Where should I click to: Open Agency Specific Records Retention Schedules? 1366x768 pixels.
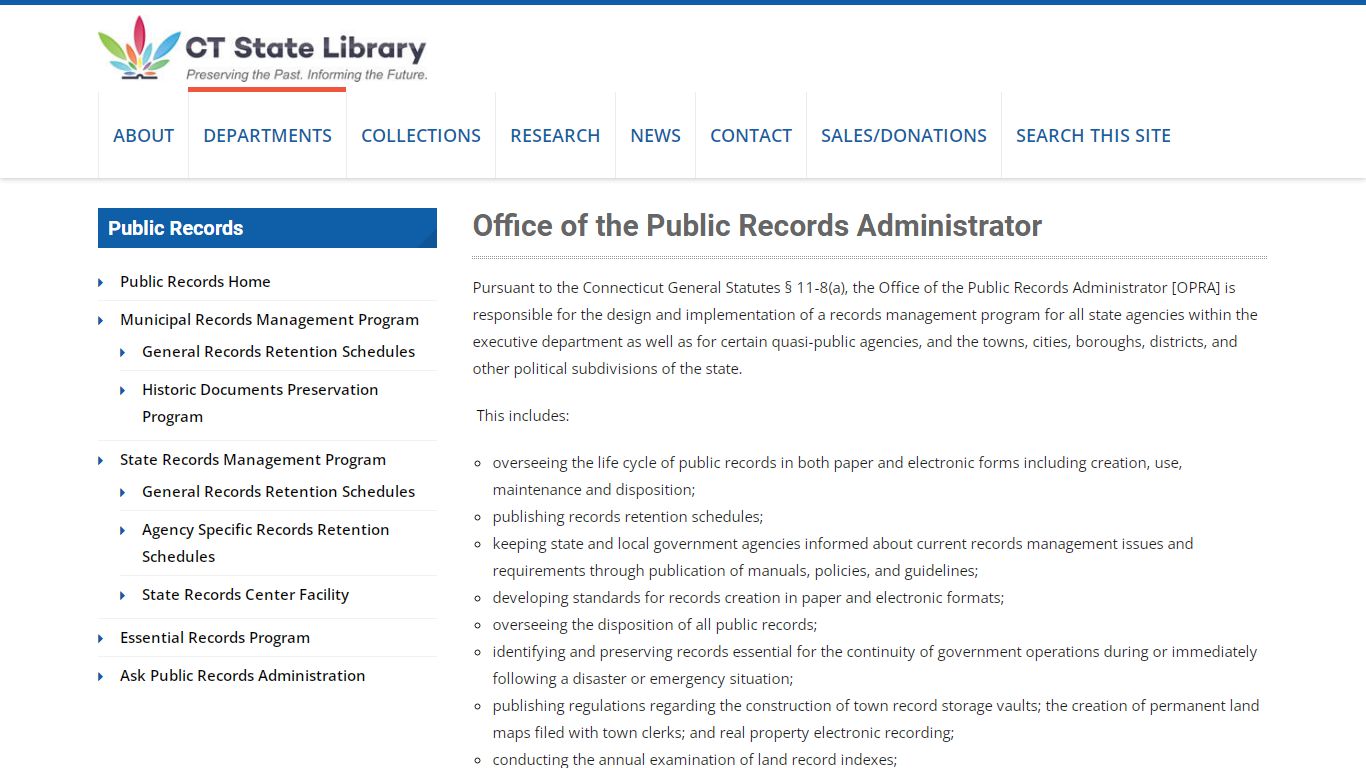(265, 543)
